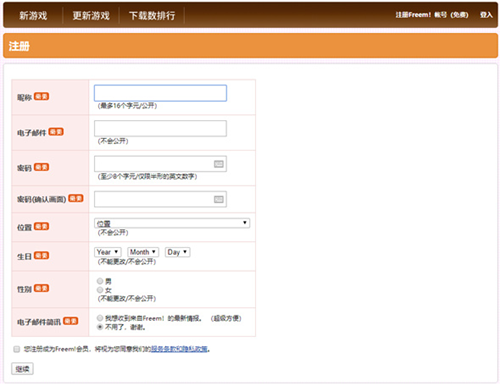Viewport: 500px width, 386px height.
Task: Focus the 昵称 nickname input field
Action: click(x=160, y=93)
